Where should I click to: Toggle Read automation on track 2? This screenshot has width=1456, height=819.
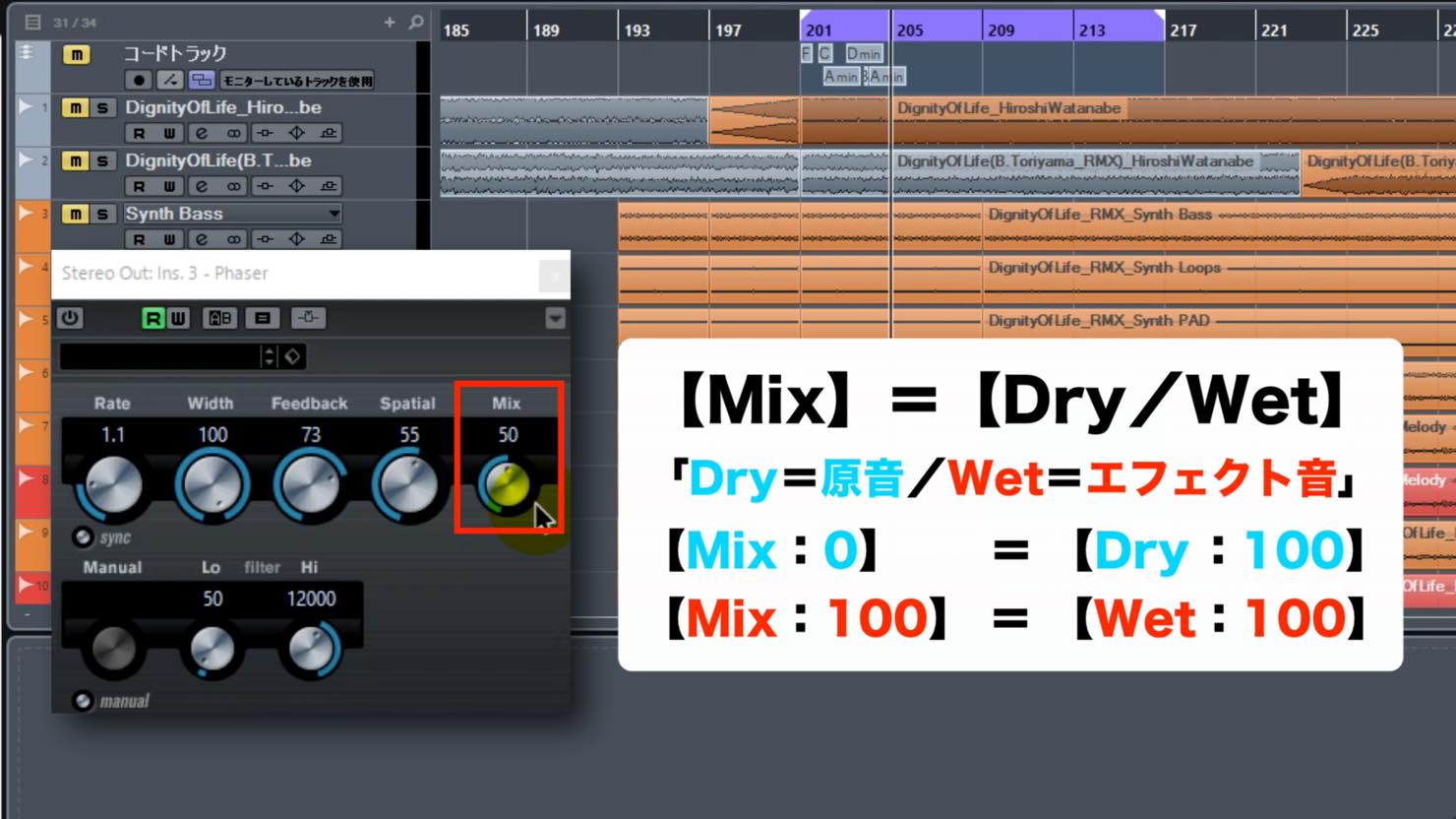(x=139, y=186)
